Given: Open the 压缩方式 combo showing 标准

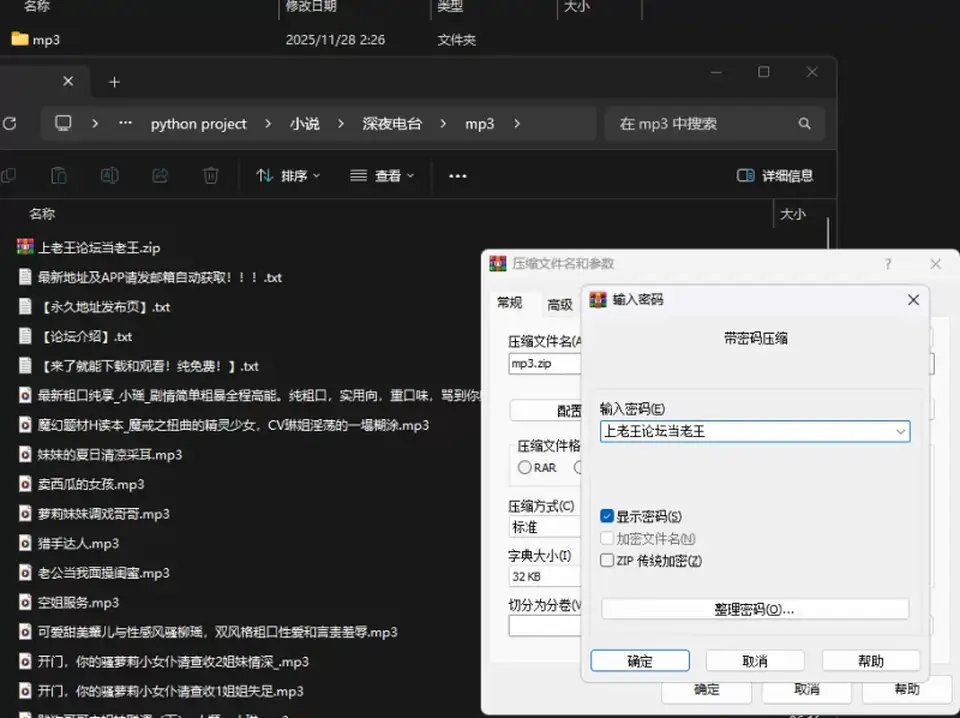Looking at the screenshot, I should click(544, 527).
